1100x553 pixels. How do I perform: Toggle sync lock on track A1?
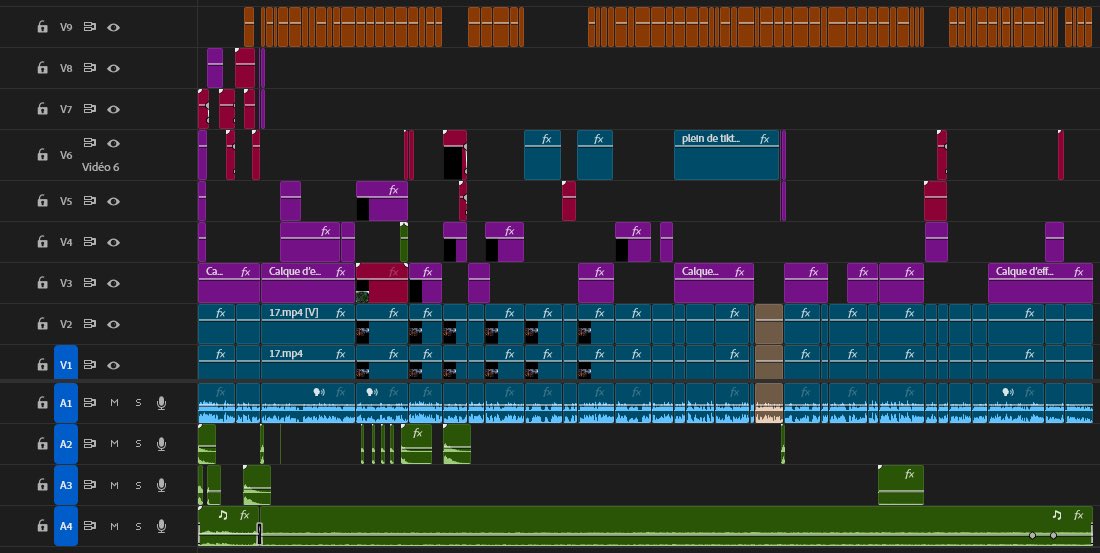pyautogui.click(x=90, y=403)
